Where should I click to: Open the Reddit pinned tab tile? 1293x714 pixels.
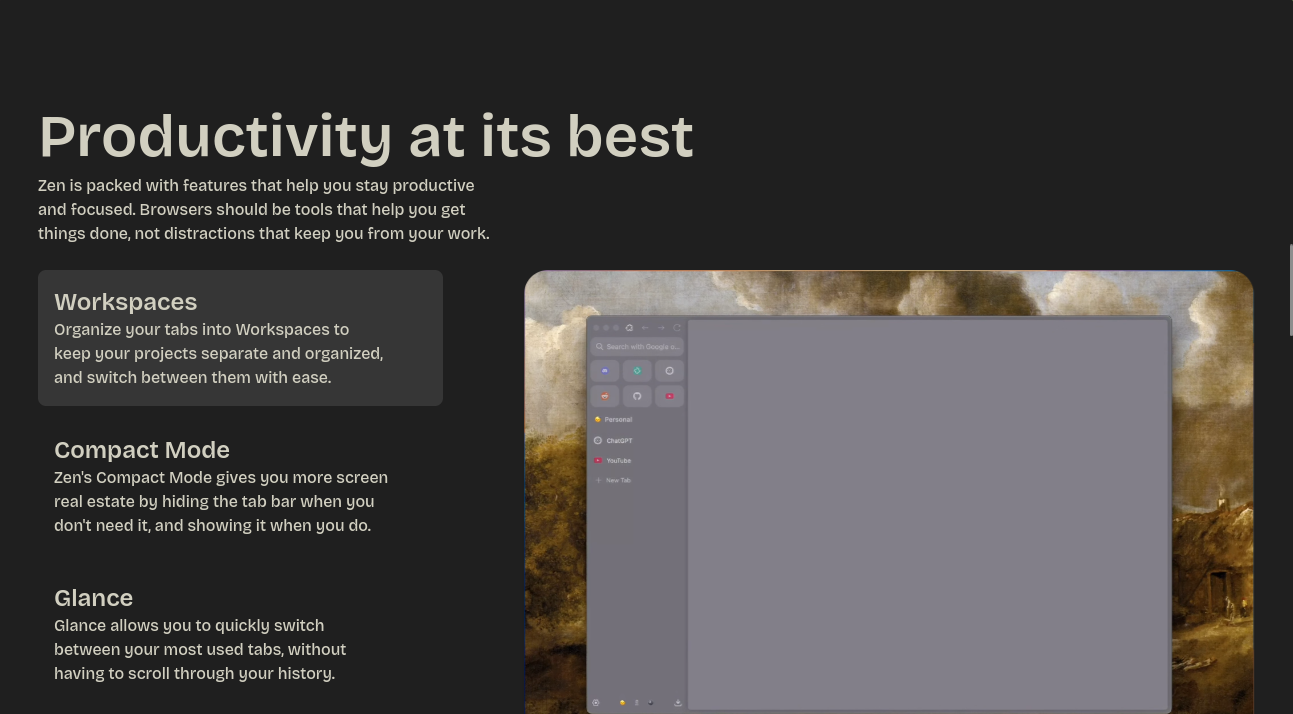click(605, 396)
